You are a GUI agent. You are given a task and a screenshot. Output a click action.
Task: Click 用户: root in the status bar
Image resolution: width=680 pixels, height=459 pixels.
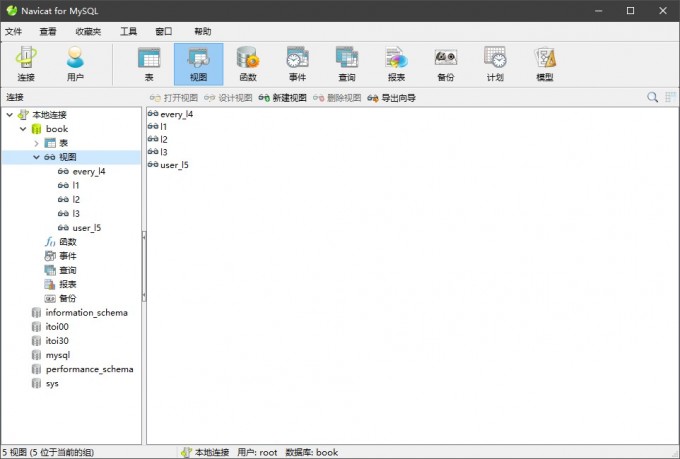pos(257,452)
